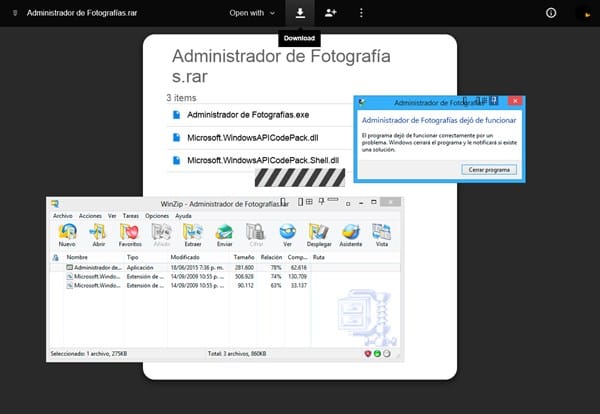Click the Añadir icon in WinZip toolbar
This screenshot has width=600, height=414.
coord(161,234)
